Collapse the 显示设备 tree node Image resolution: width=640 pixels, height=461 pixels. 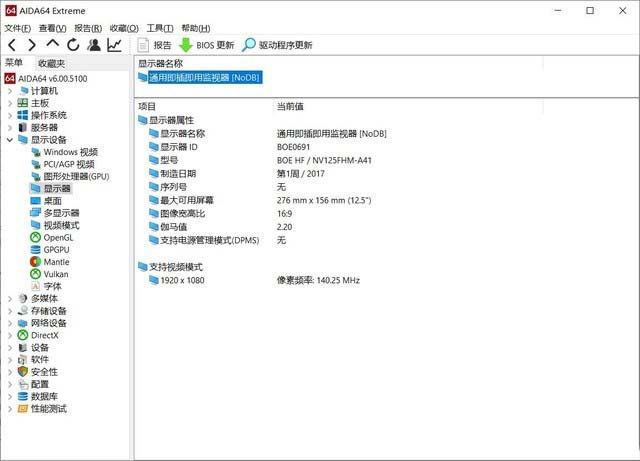10,140
